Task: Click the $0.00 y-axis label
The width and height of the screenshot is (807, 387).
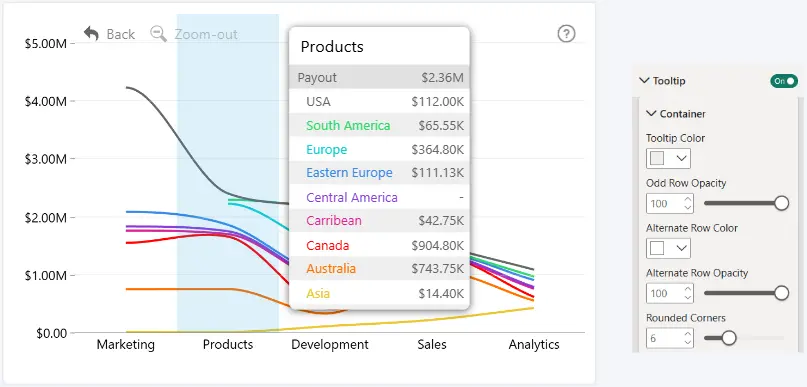Action: click(51, 333)
